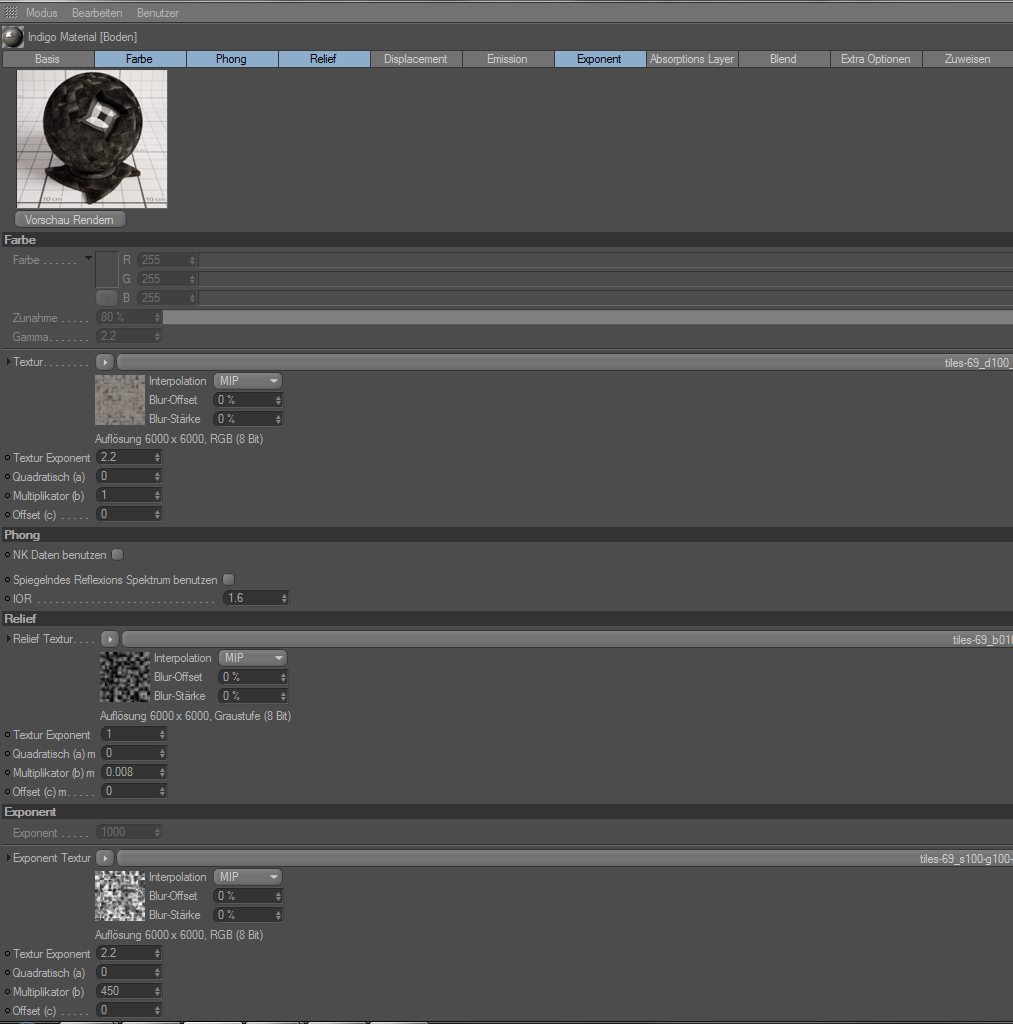Open the Exponent Textur arrow button menu
The height and width of the screenshot is (1024, 1013).
tap(105, 858)
